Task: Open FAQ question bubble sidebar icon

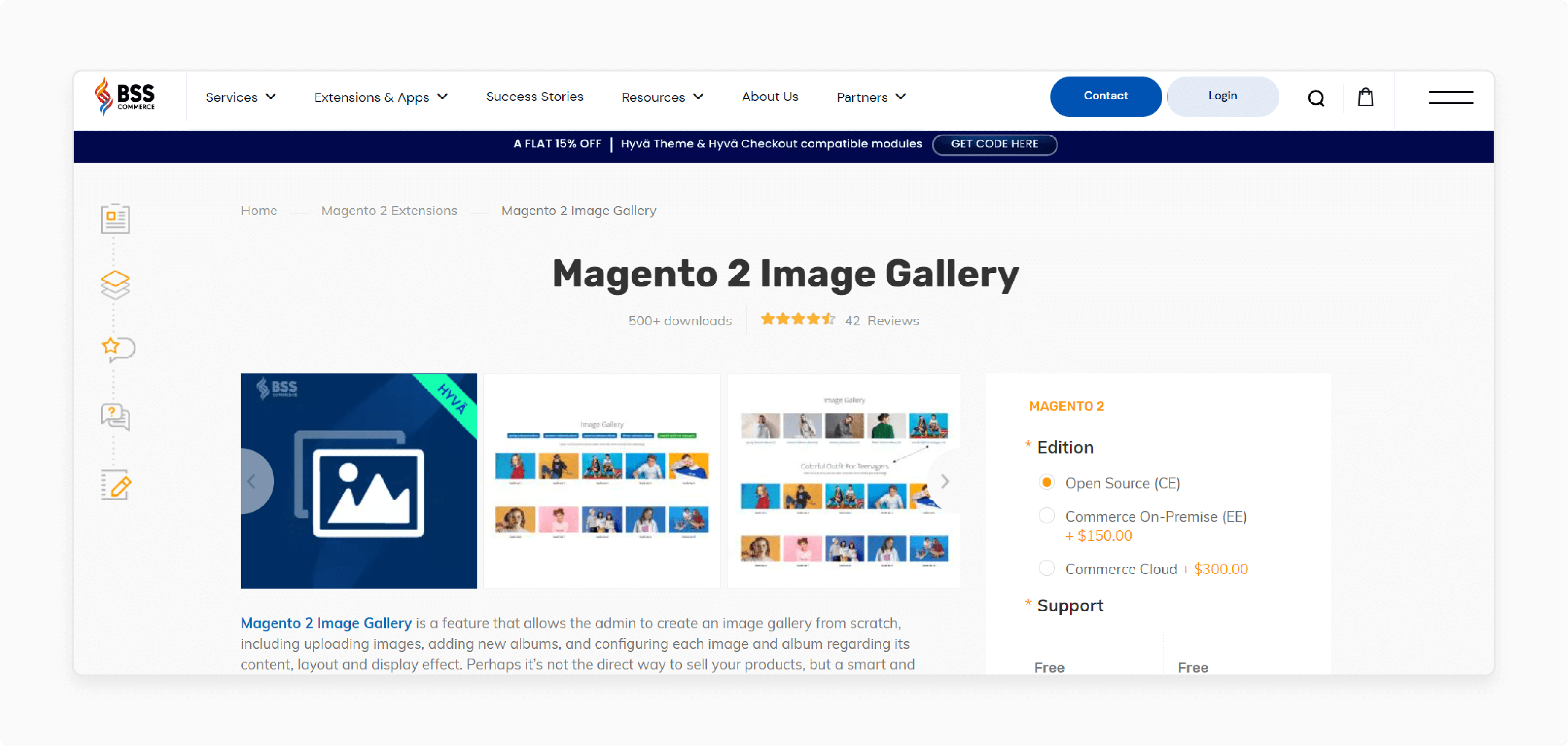Action: (115, 418)
